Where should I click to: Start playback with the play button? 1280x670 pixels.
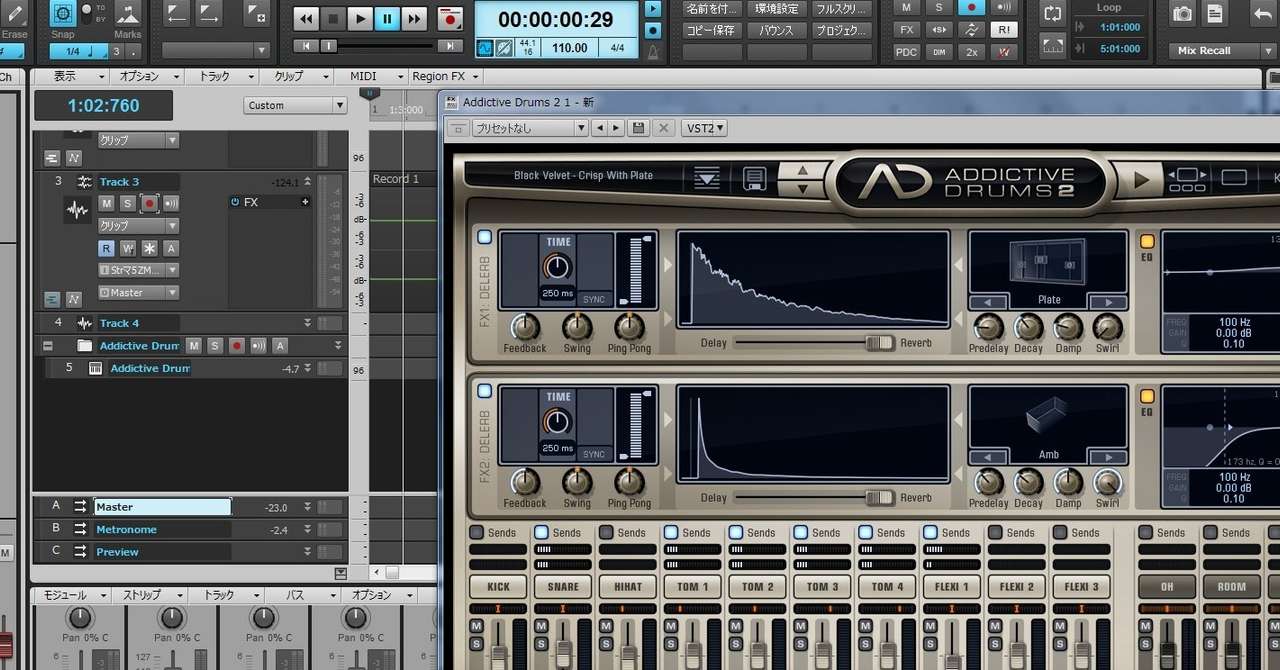point(360,18)
